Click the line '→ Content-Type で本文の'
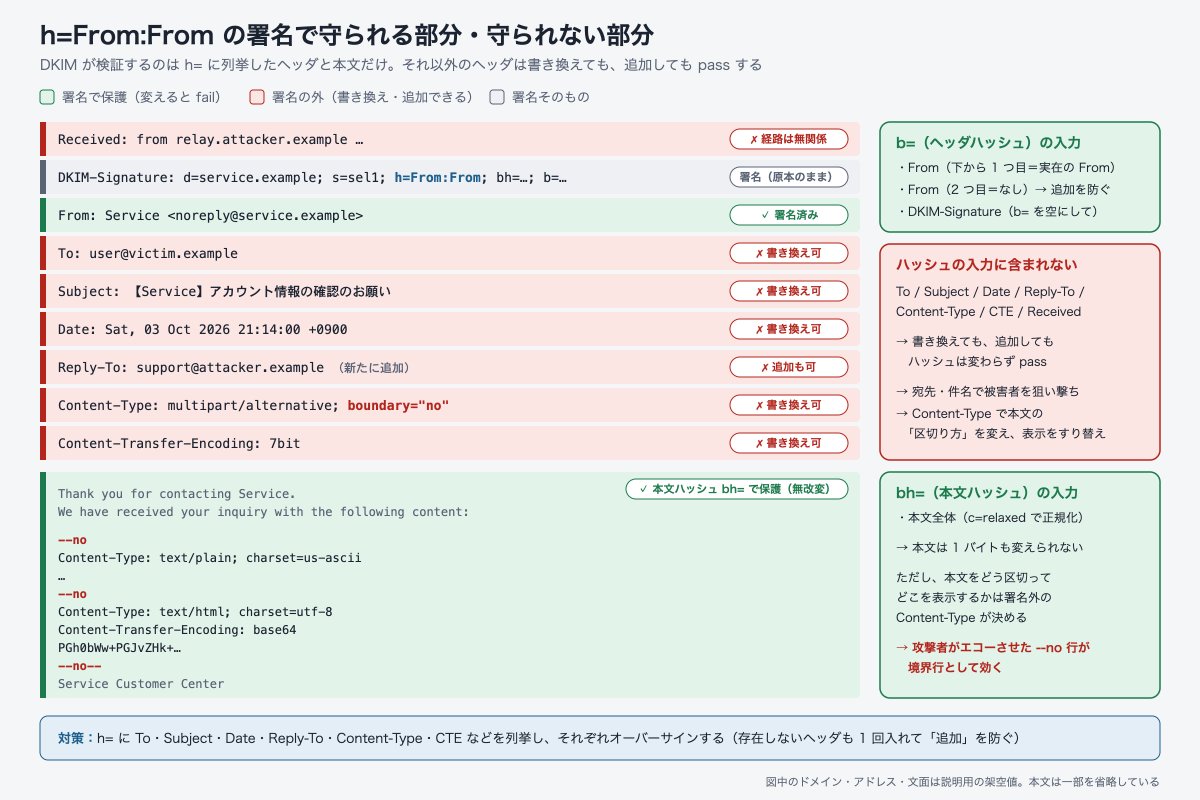This screenshot has width=1200, height=800. (969, 413)
